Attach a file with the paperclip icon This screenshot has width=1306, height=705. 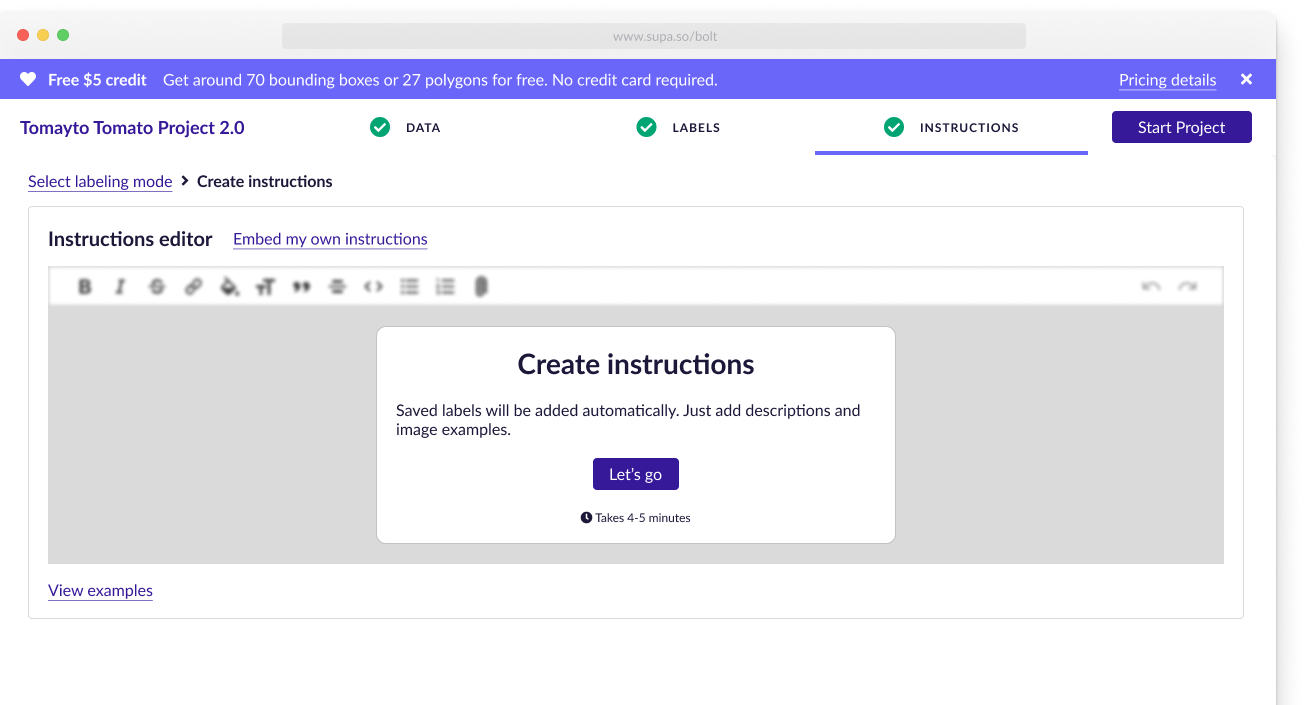point(481,287)
